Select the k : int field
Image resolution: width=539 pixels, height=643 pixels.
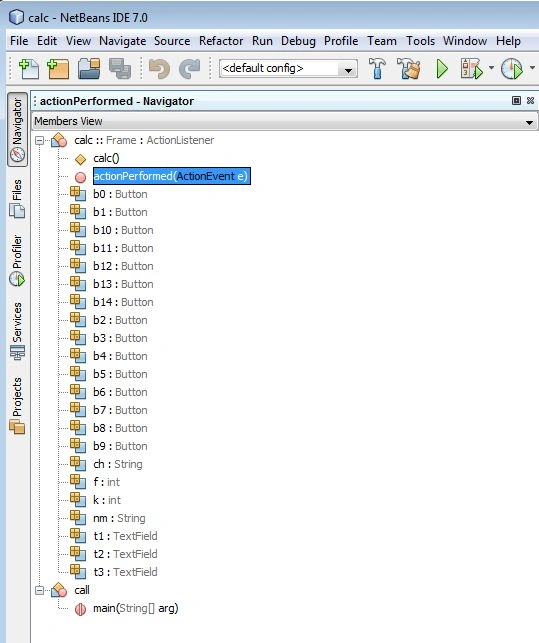[107, 501]
